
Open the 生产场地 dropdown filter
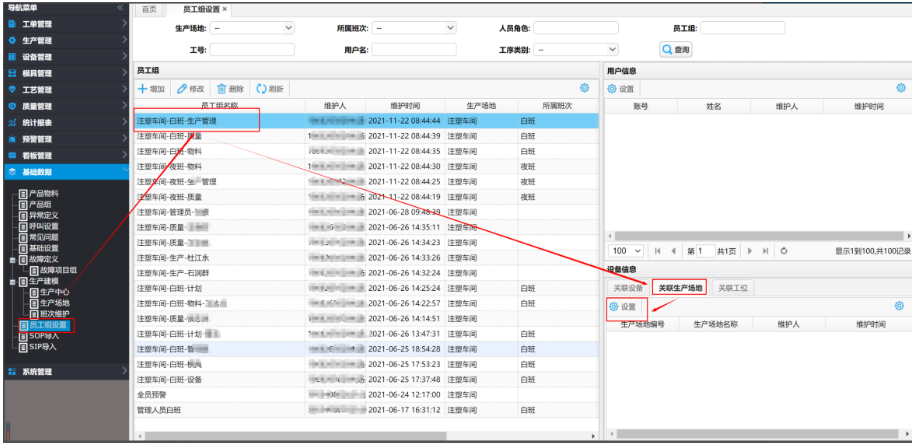coord(251,29)
